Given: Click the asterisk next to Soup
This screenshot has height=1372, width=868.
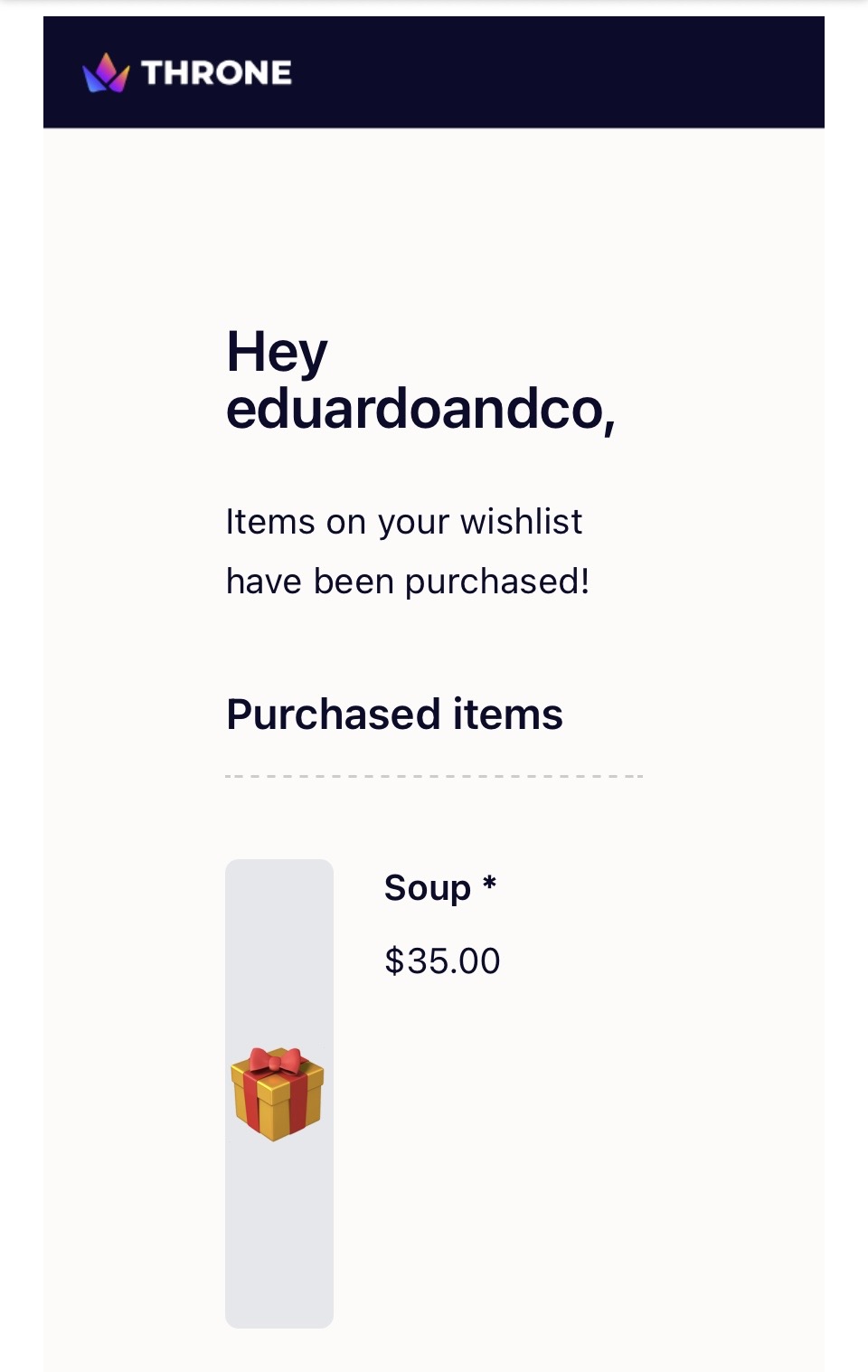Looking at the screenshot, I should [x=489, y=884].
